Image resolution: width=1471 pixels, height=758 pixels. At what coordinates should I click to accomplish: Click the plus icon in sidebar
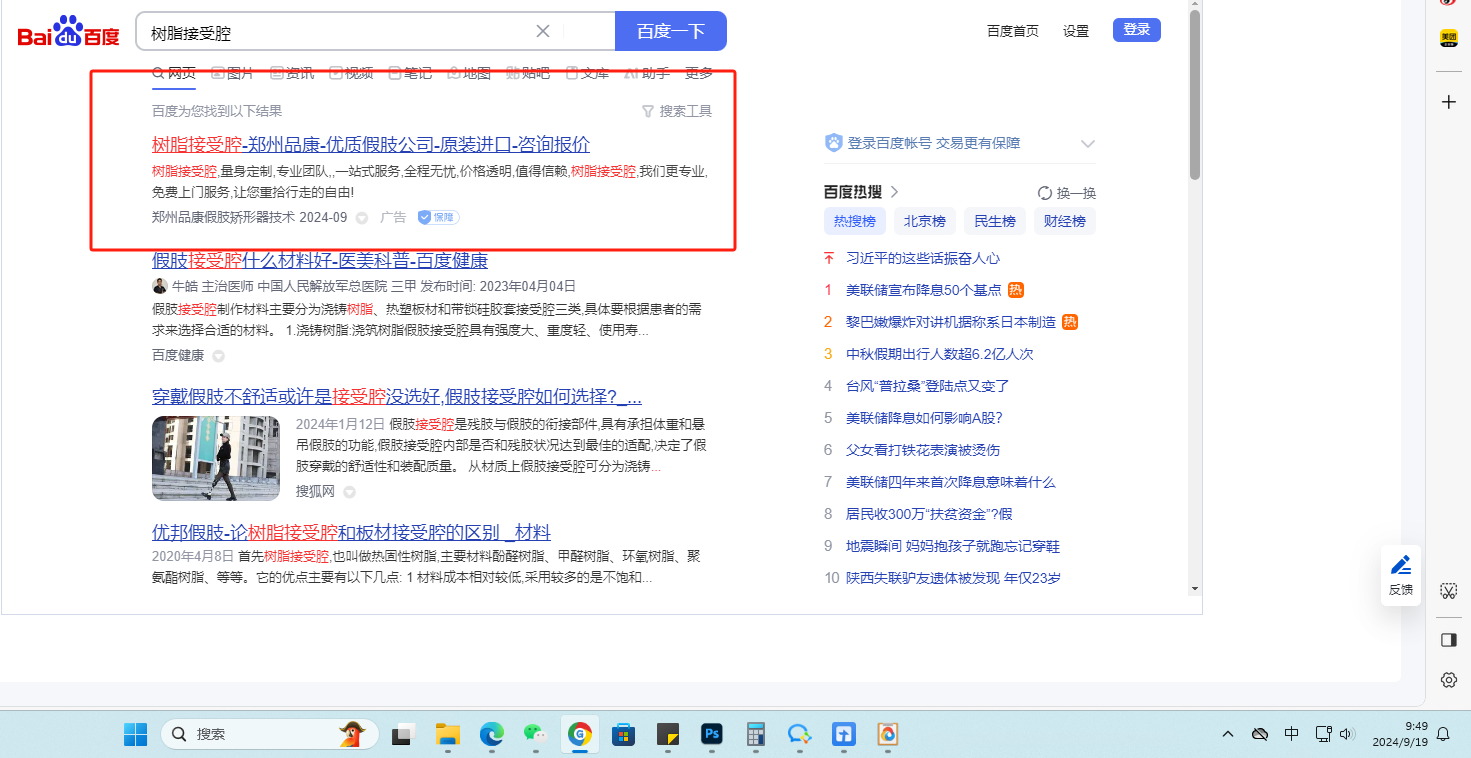click(x=1448, y=102)
